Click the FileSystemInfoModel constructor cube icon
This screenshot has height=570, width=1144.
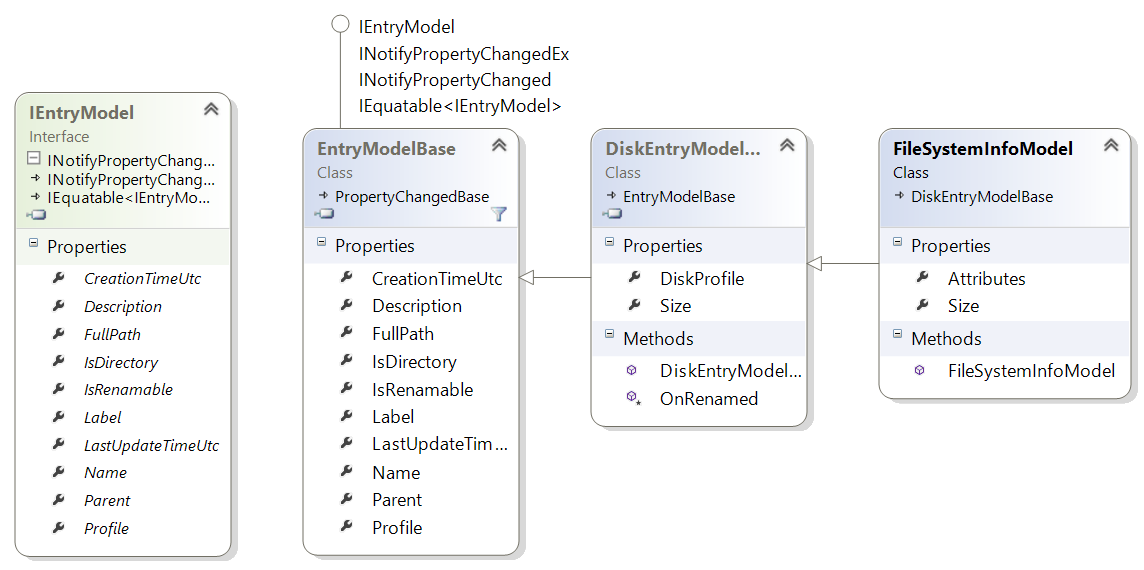[x=920, y=370]
